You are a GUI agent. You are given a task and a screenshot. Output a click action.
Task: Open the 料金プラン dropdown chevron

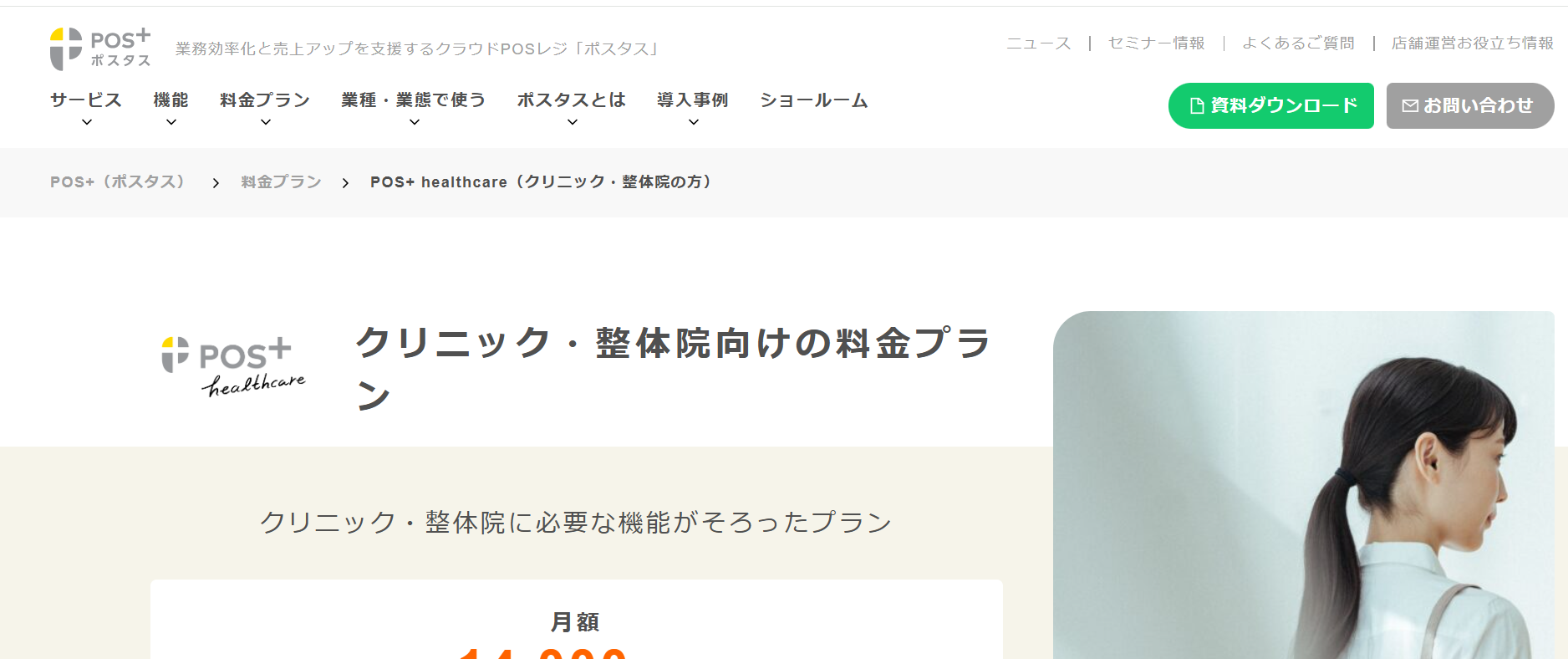[x=266, y=122]
